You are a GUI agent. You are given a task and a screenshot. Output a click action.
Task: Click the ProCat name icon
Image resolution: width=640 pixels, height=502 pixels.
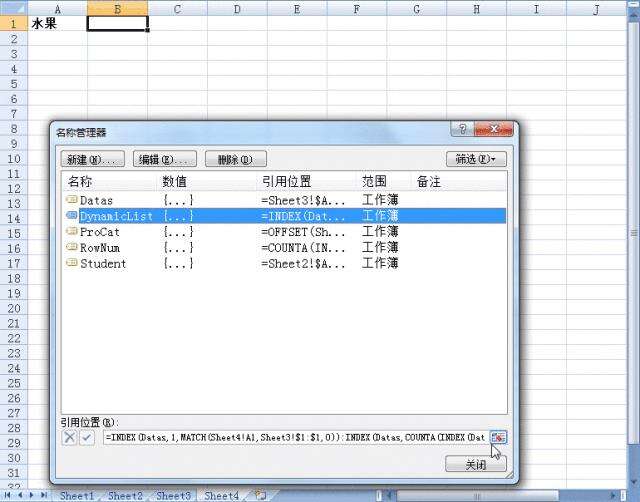pyautogui.click(x=72, y=231)
